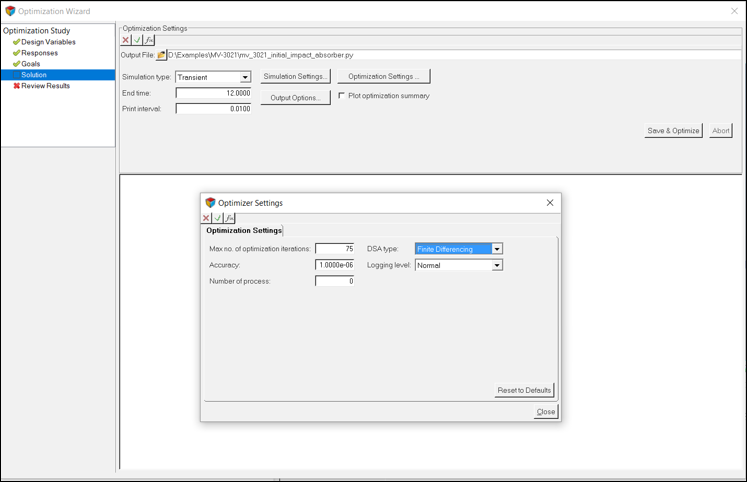This screenshot has height=482, width=747.
Task: Click the folder browse icon next to Output File
Action: pos(161,55)
